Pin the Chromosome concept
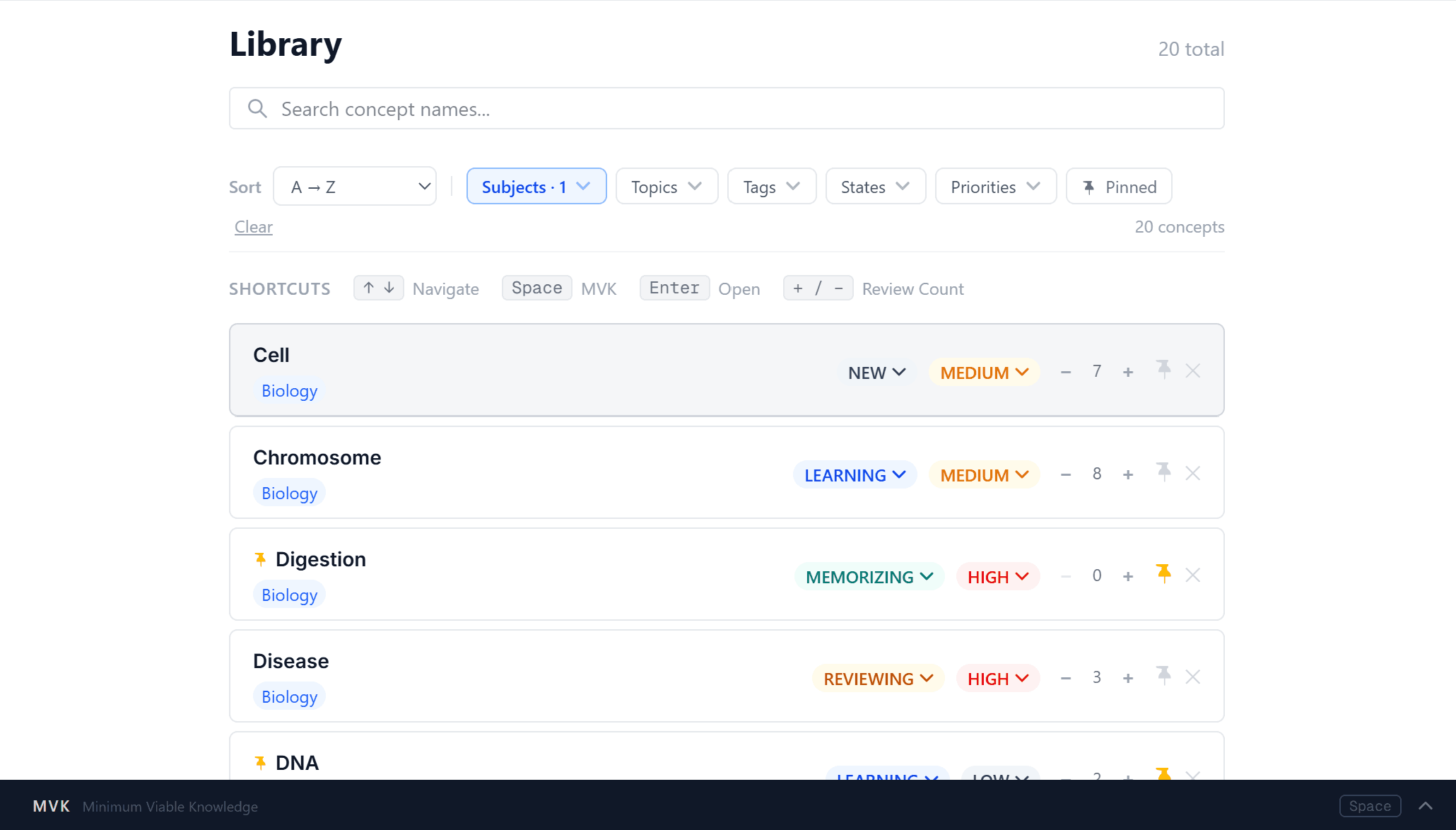The height and width of the screenshot is (830, 1456). [x=1163, y=472]
